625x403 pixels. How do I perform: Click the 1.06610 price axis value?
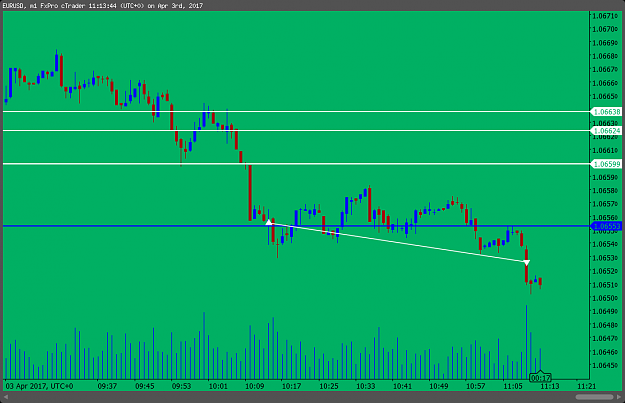605,150
